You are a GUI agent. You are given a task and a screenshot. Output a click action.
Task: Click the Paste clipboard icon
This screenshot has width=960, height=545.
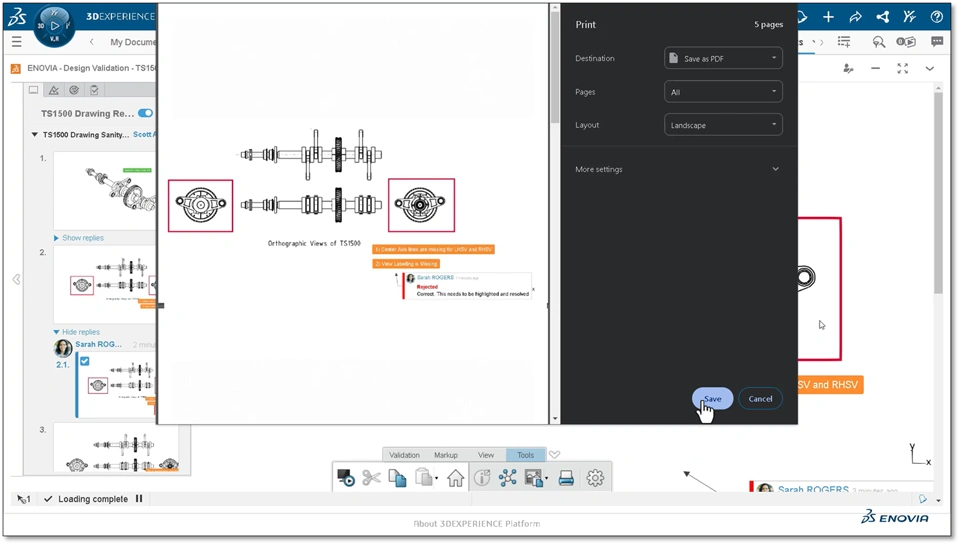coord(423,478)
